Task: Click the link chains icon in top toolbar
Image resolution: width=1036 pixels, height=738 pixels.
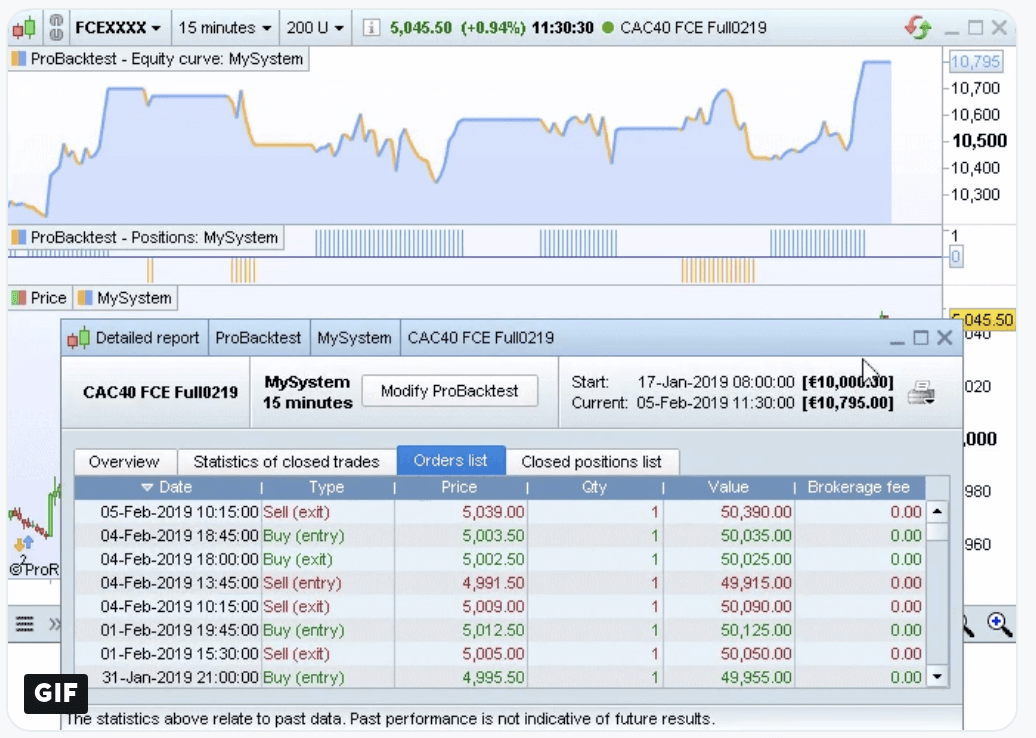Action: click(x=56, y=27)
